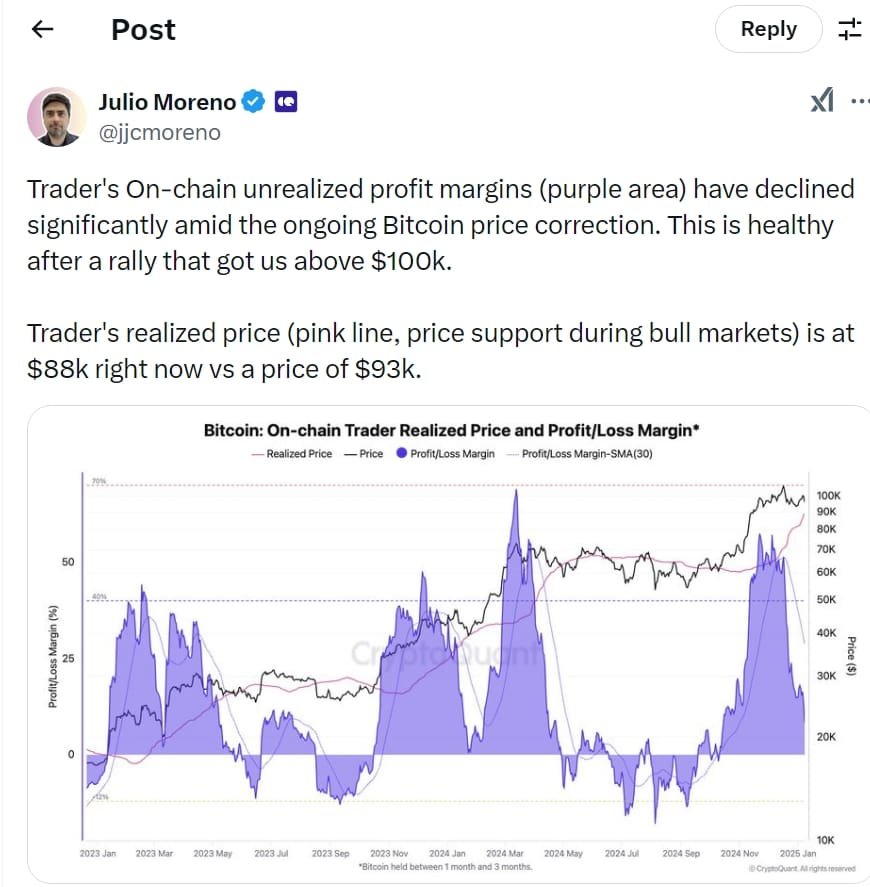This screenshot has width=870, height=887.
Task: Select the Post header title
Action: pos(143,29)
